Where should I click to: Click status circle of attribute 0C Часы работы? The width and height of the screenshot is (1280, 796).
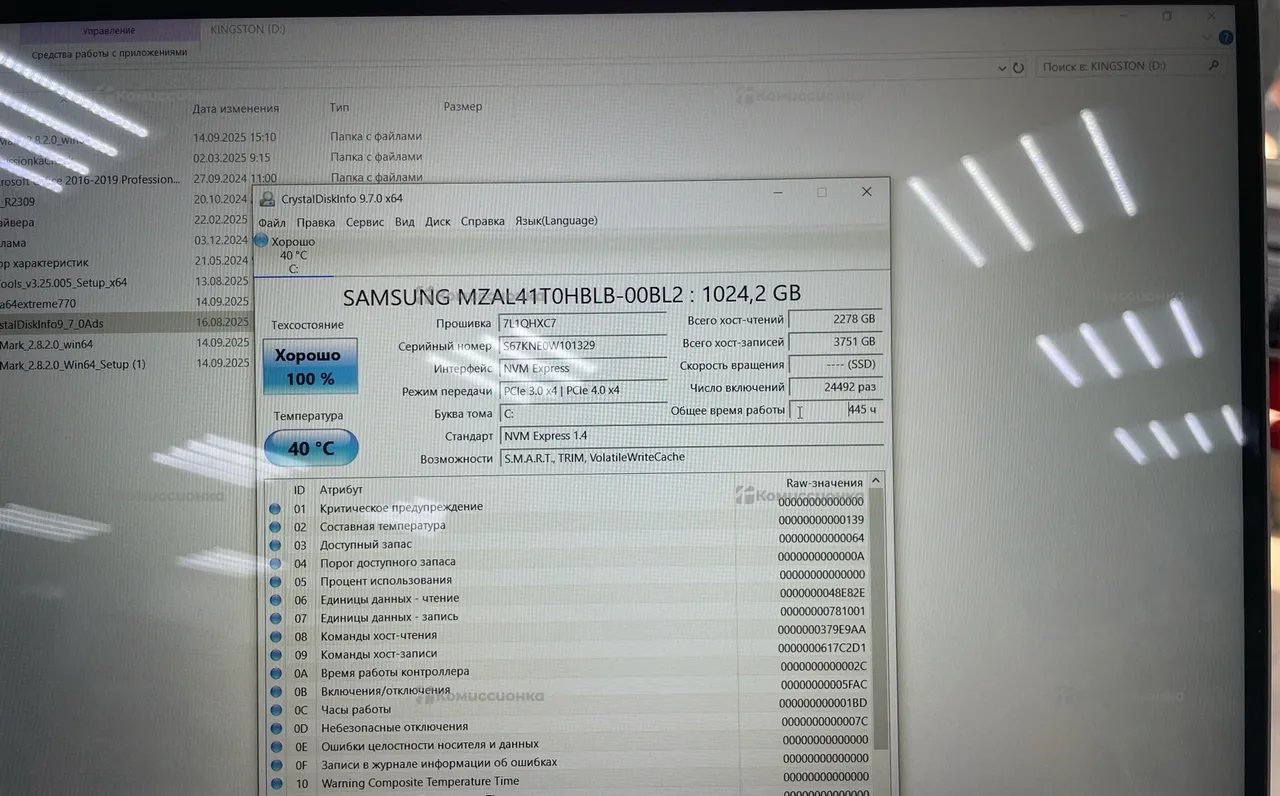[275, 710]
